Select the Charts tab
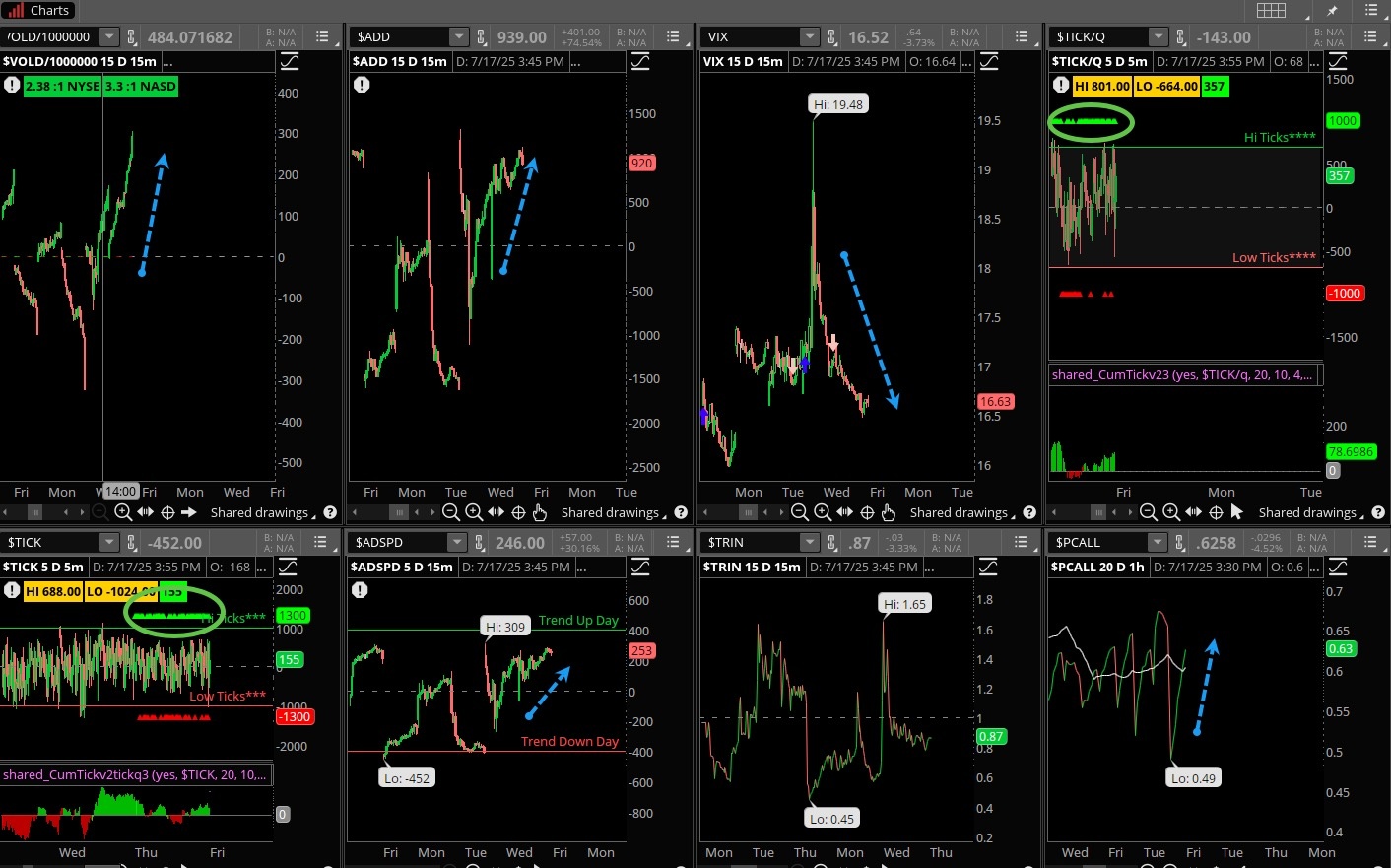Viewport: 1391px width, 868px height. tap(39, 11)
